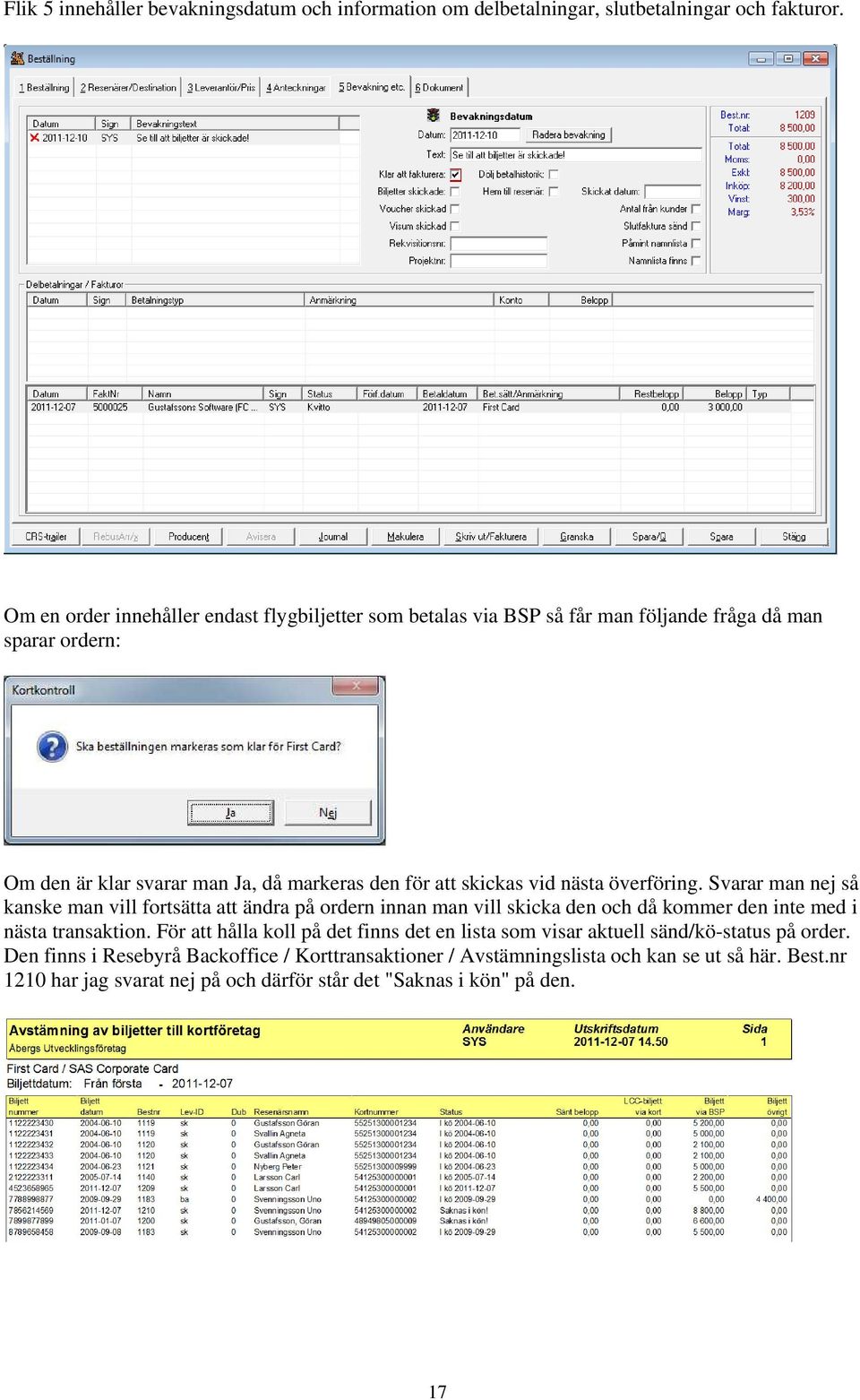Image resolution: width=860 pixels, height=1400 pixels.
Task: Click the question mark icon in Kortkontroll
Action: click(x=52, y=747)
